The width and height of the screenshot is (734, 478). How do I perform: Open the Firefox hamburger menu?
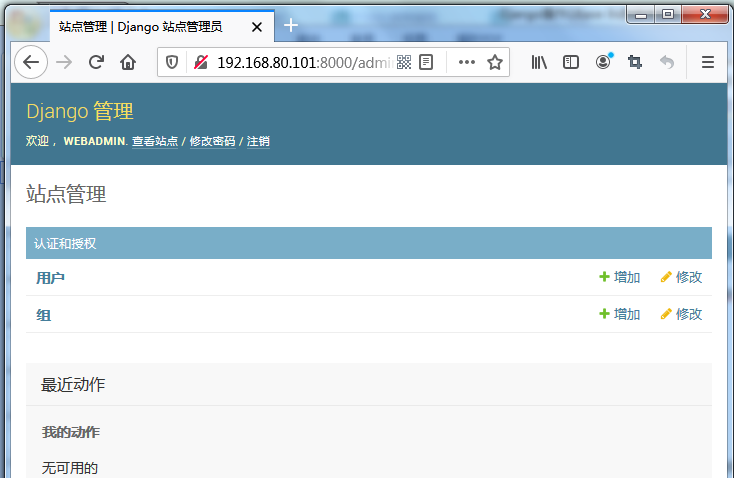pyautogui.click(x=708, y=62)
